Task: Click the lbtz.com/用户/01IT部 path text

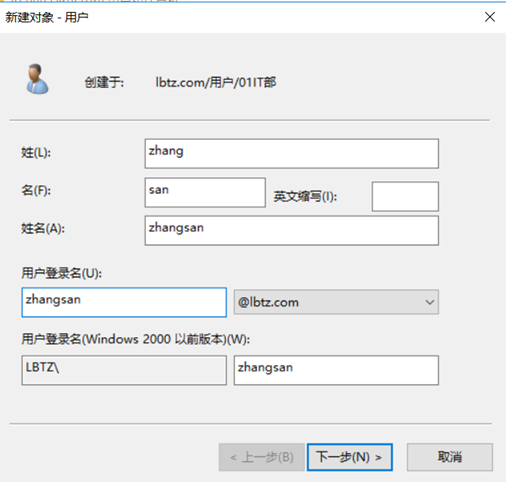Action: coord(216,82)
